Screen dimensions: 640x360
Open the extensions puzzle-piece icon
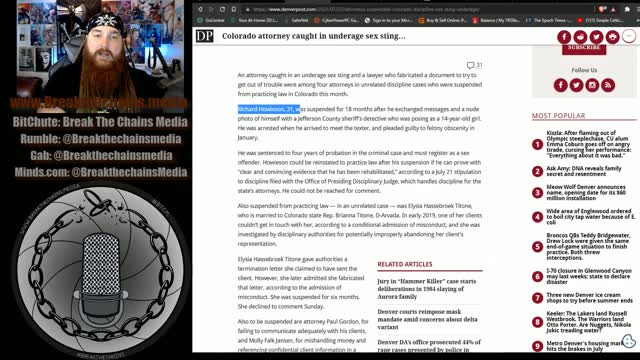tap(627, 9)
